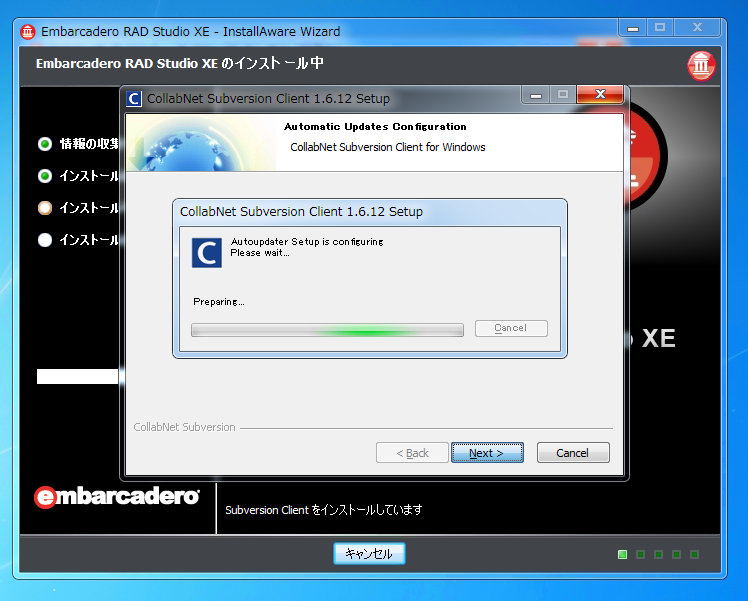Click the 'Preparing...' status text
The width and height of the screenshot is (748, 601).
coord(218,301)
